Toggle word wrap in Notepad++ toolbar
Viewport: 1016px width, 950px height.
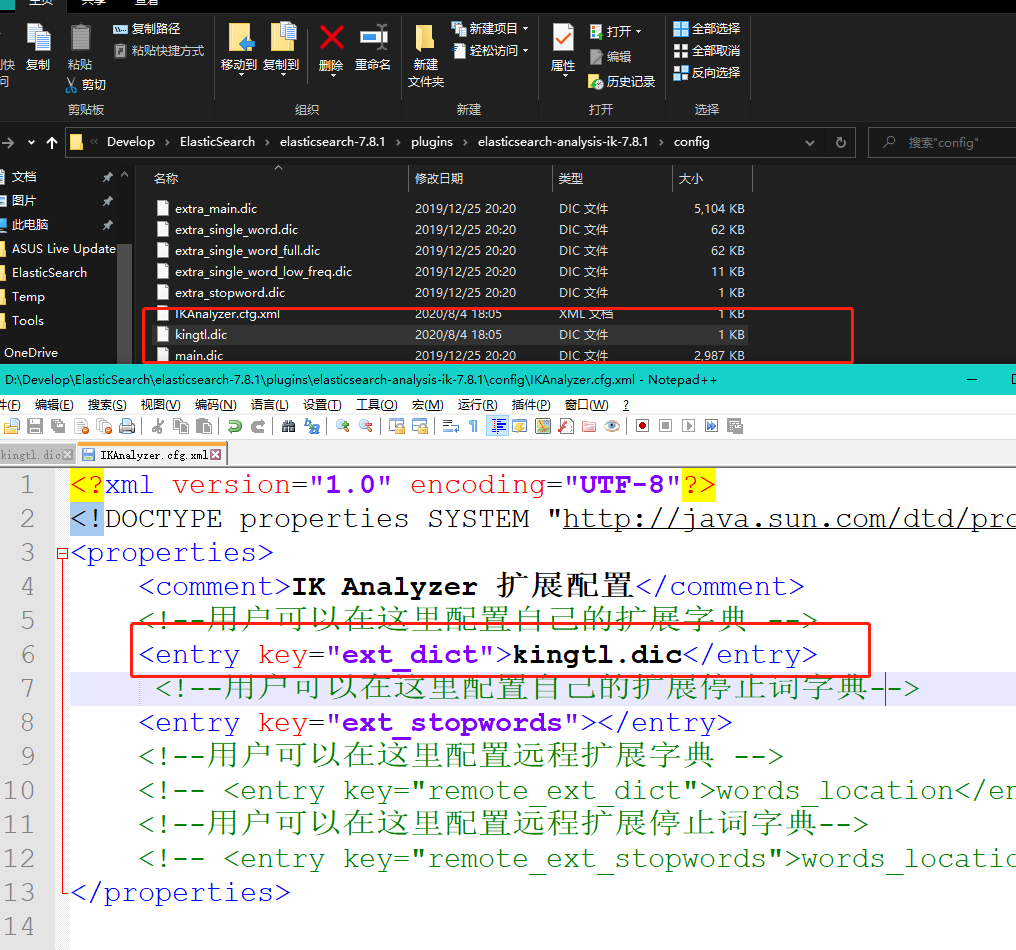[x=451, y=426]
